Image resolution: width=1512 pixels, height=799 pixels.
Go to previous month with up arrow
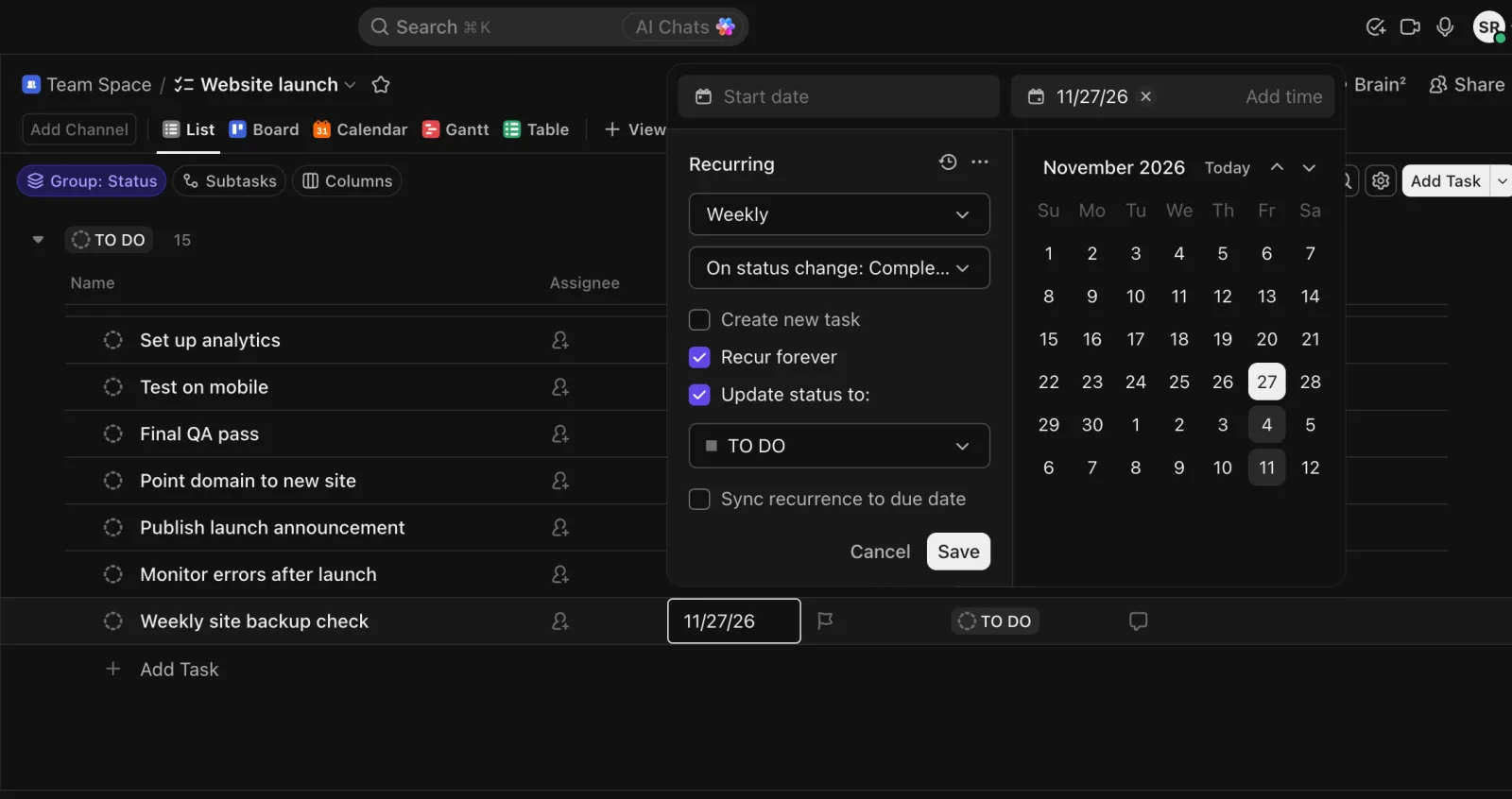(x=1277, y=167)
